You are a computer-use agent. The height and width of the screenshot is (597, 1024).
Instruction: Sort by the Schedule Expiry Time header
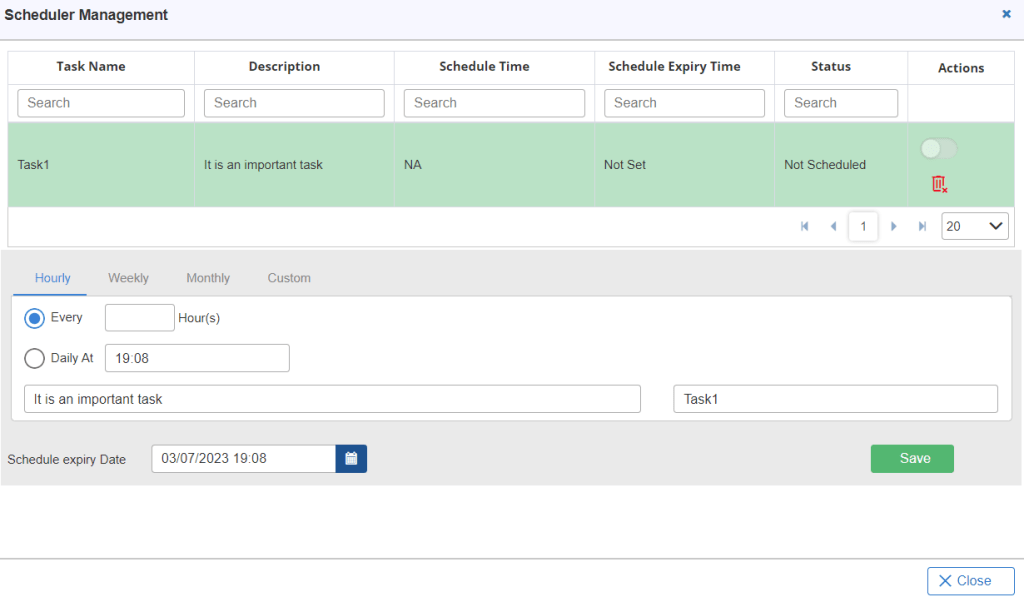[674, 67]
